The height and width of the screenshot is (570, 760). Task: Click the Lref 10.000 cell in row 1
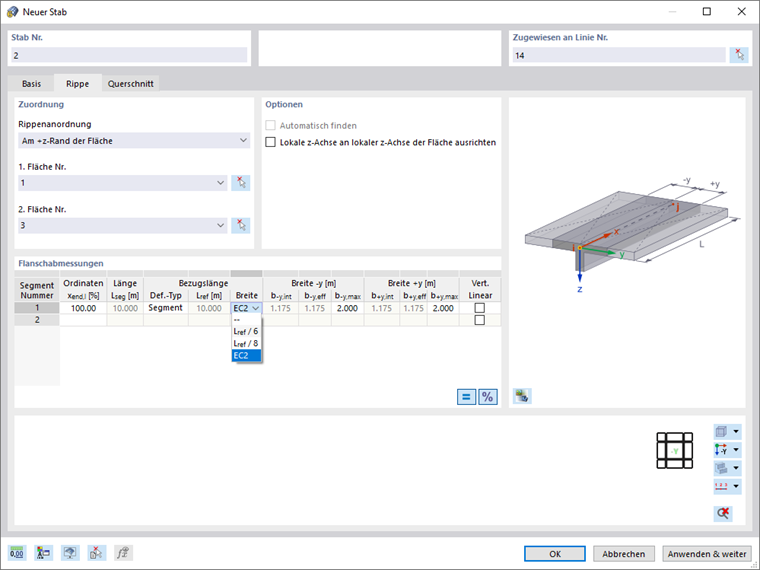(209, 308)
